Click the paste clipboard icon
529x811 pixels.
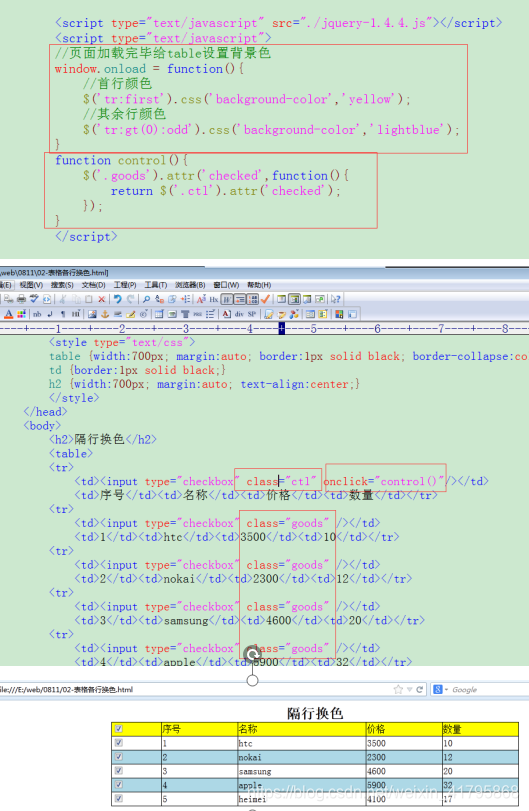pyautogui.click(x=89, y=299)
